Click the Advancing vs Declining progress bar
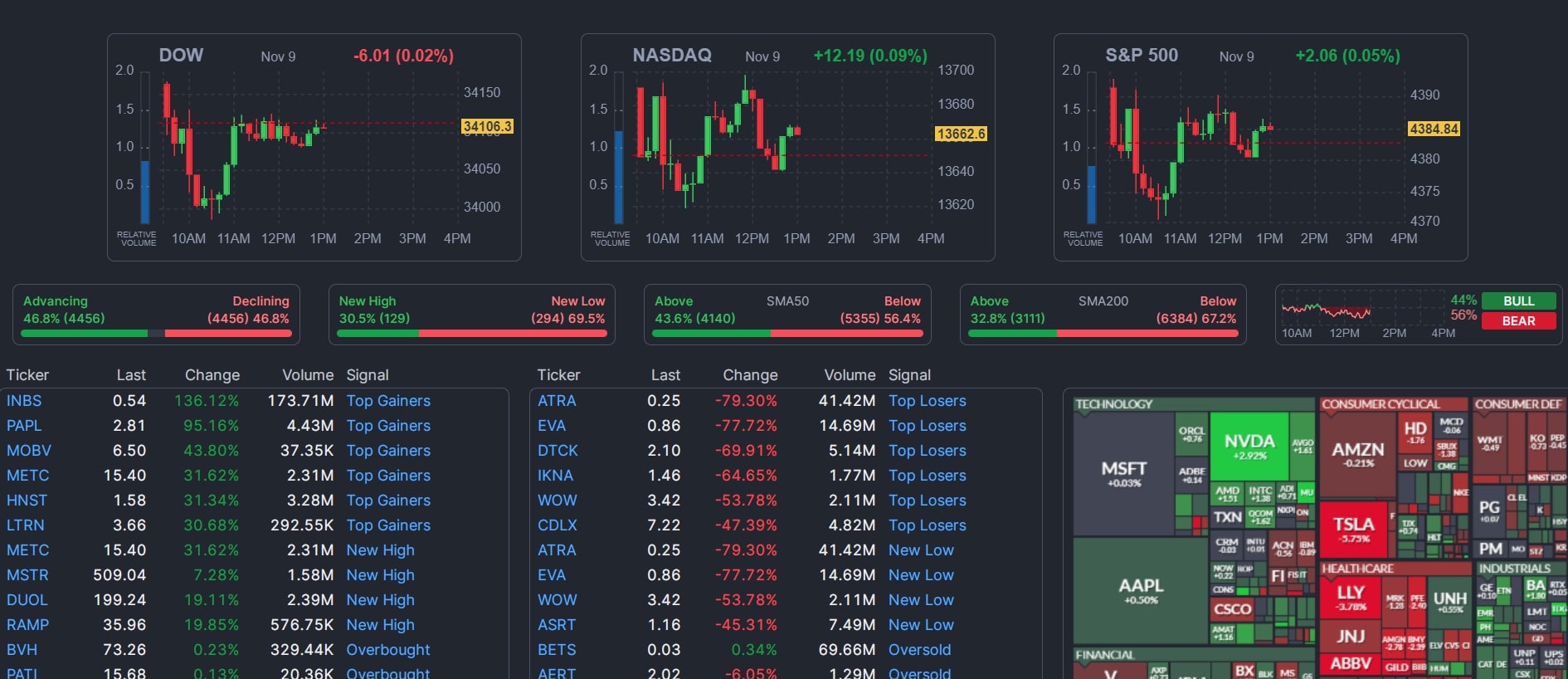Image resolution: width=1568 pixels, height=679 pixels. [x=156, y=333]
